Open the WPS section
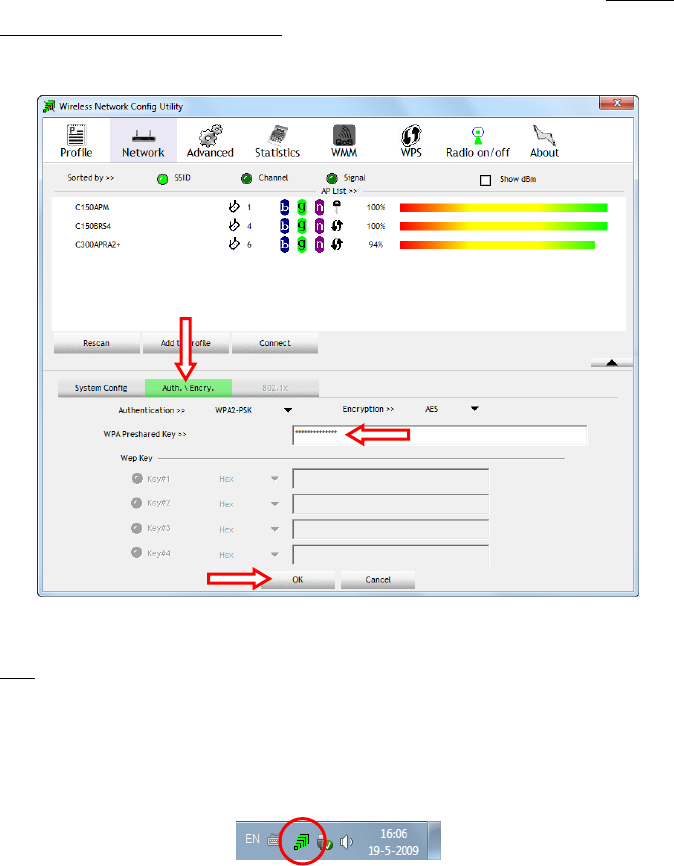Viewport: 674px width, 866px height. pyautogui.click(x=411, y=141)
